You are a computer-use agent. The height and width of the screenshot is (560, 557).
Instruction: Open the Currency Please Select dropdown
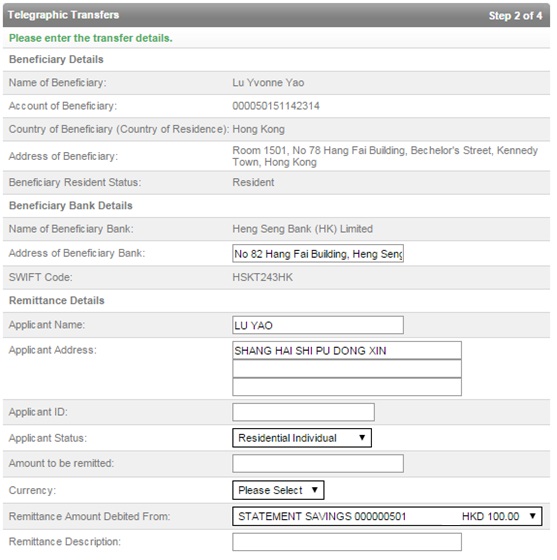(278, 490)
